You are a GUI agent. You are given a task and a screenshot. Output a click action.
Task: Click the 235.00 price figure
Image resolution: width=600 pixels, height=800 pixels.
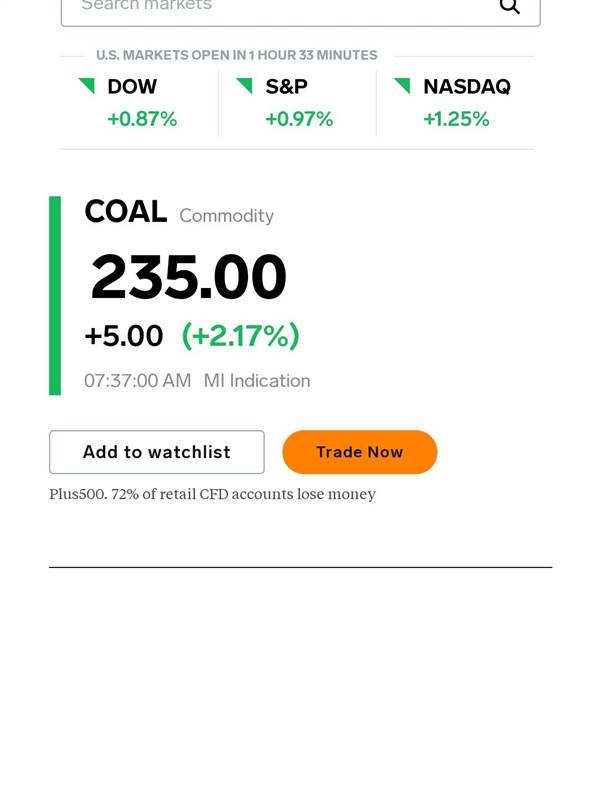pyautogui.click(x=188, y=277)
